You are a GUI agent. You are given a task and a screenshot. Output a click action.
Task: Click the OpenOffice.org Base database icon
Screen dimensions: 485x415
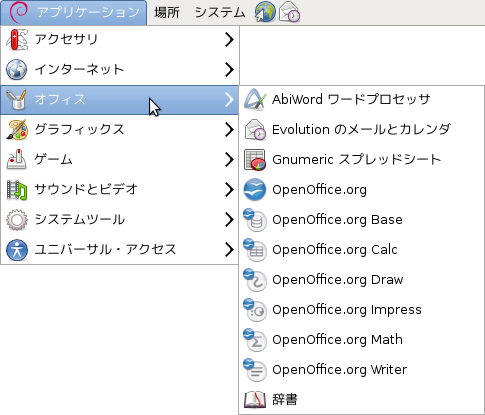click(255, 219)
